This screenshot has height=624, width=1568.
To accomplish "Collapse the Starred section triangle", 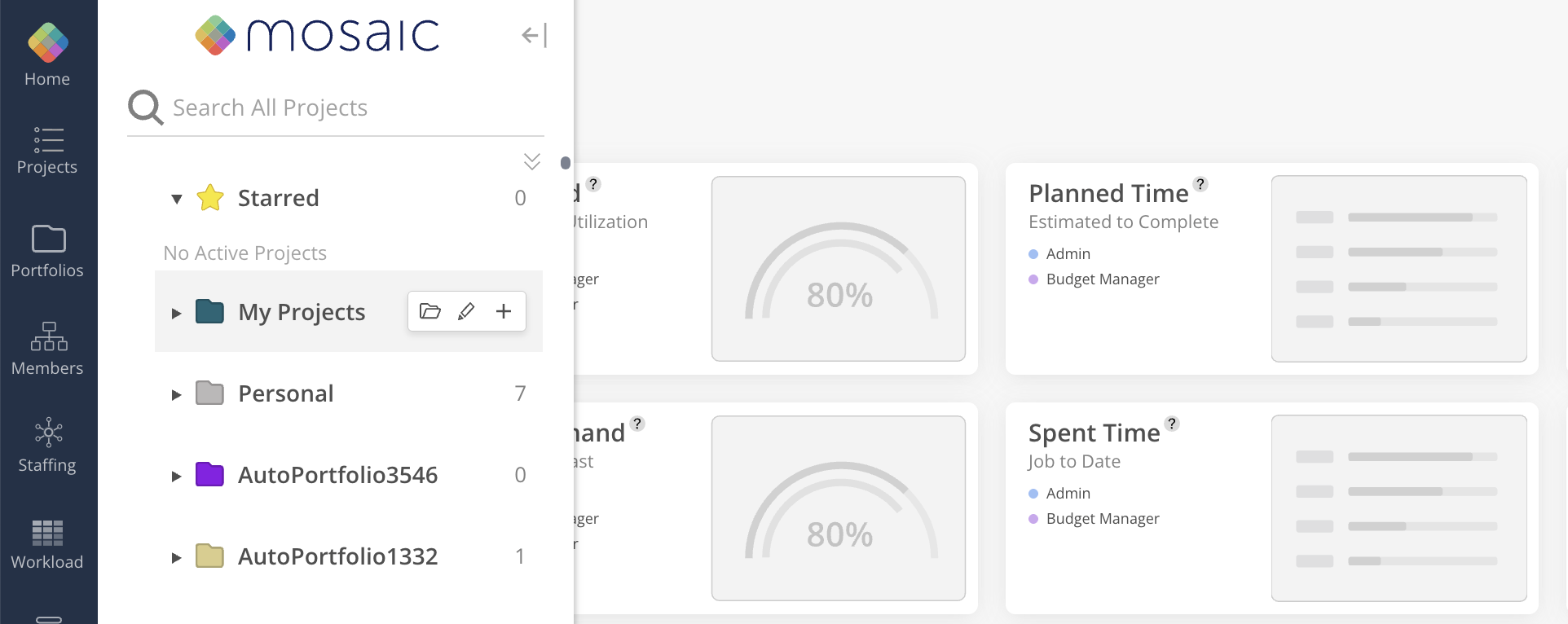I will click(x=176, y=199).
